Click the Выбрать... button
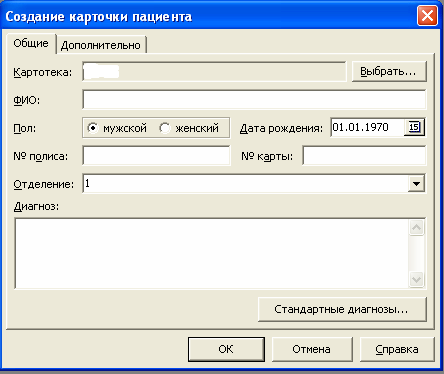The width and height of the screenshot is (444, 374). coord(389,71)
